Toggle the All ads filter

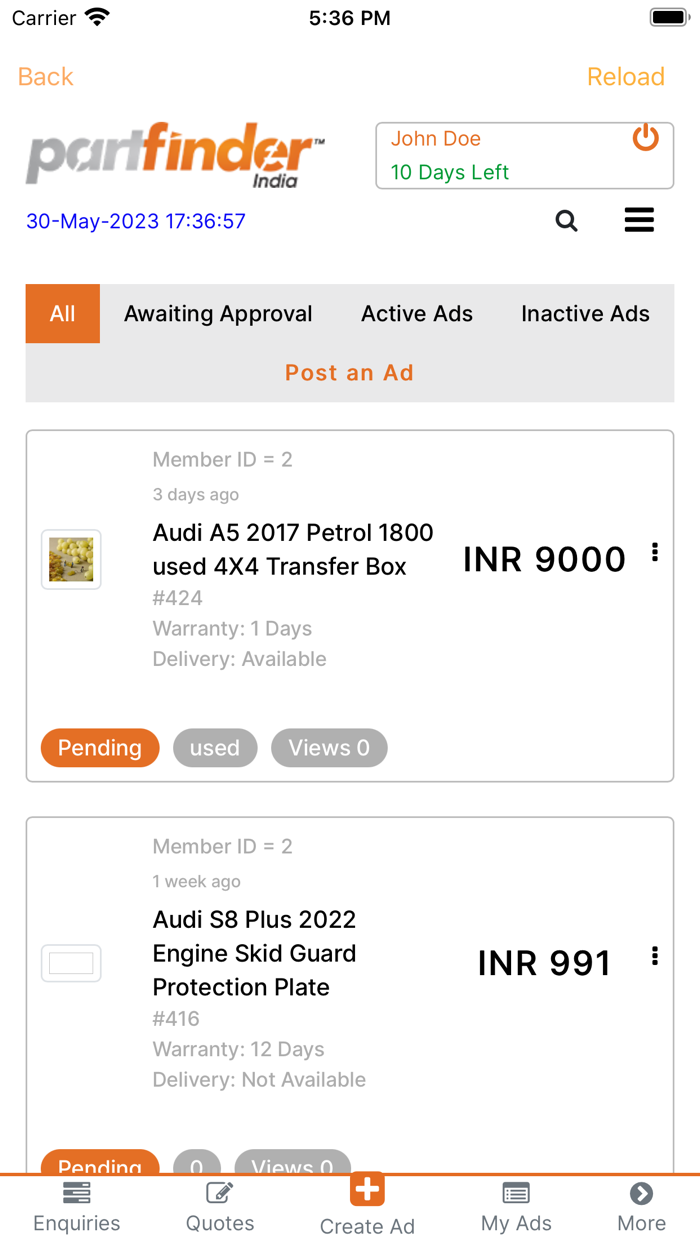pos(62,313)
